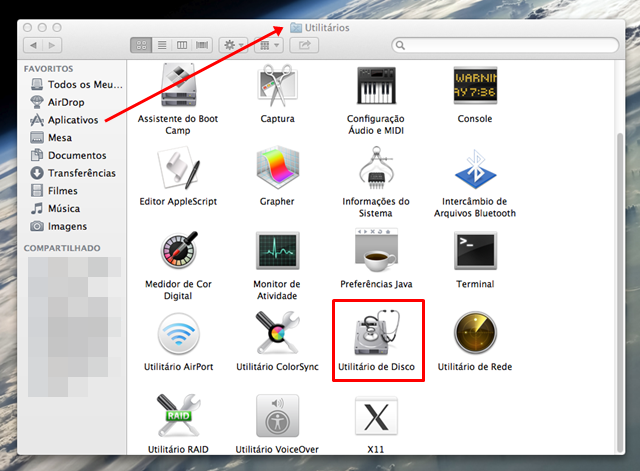640x471 pixels.
Task: Open the Arrange items dropdown
Action: click(269, 45)
